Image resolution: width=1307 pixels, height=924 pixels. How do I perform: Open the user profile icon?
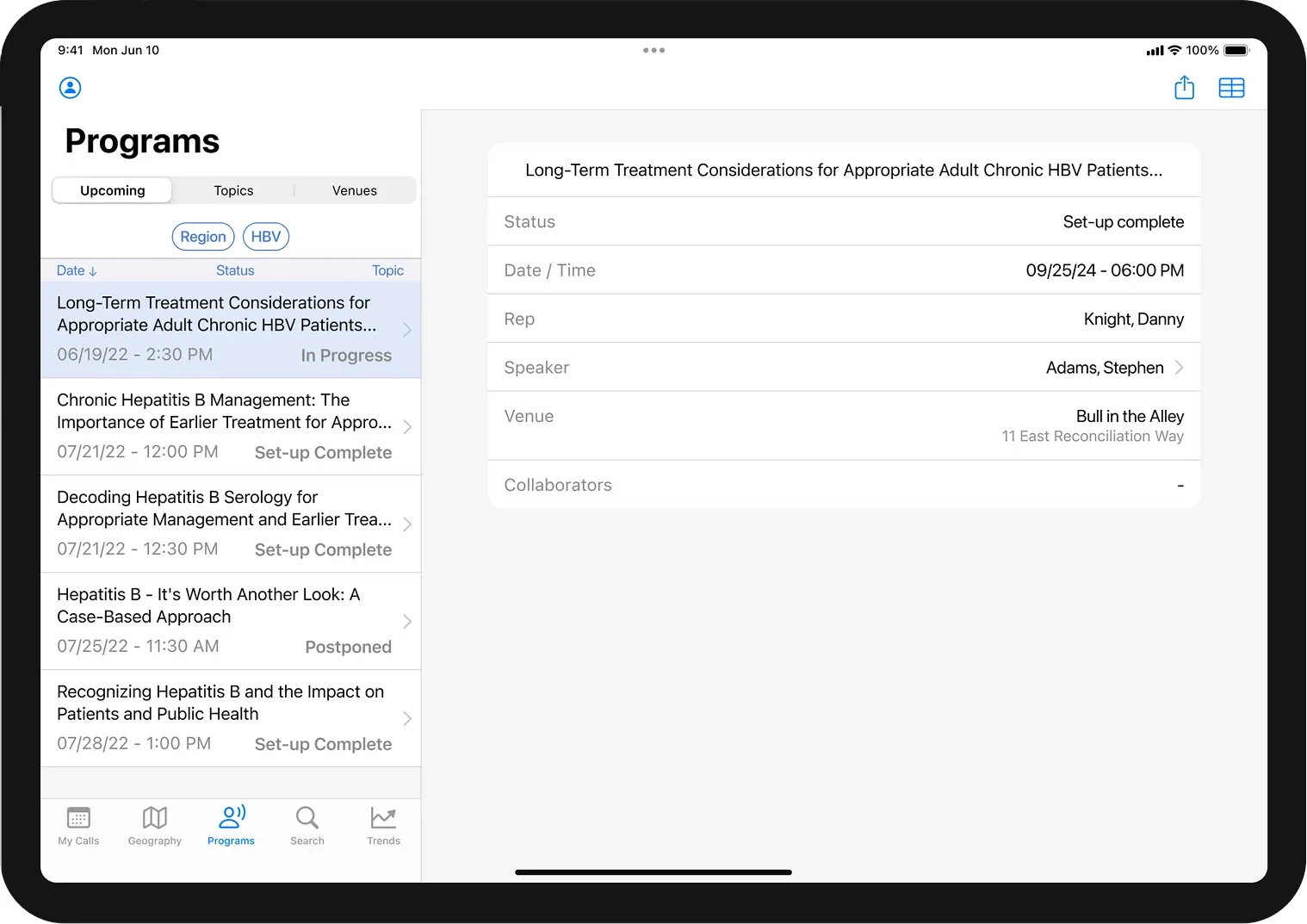(70, 88)
